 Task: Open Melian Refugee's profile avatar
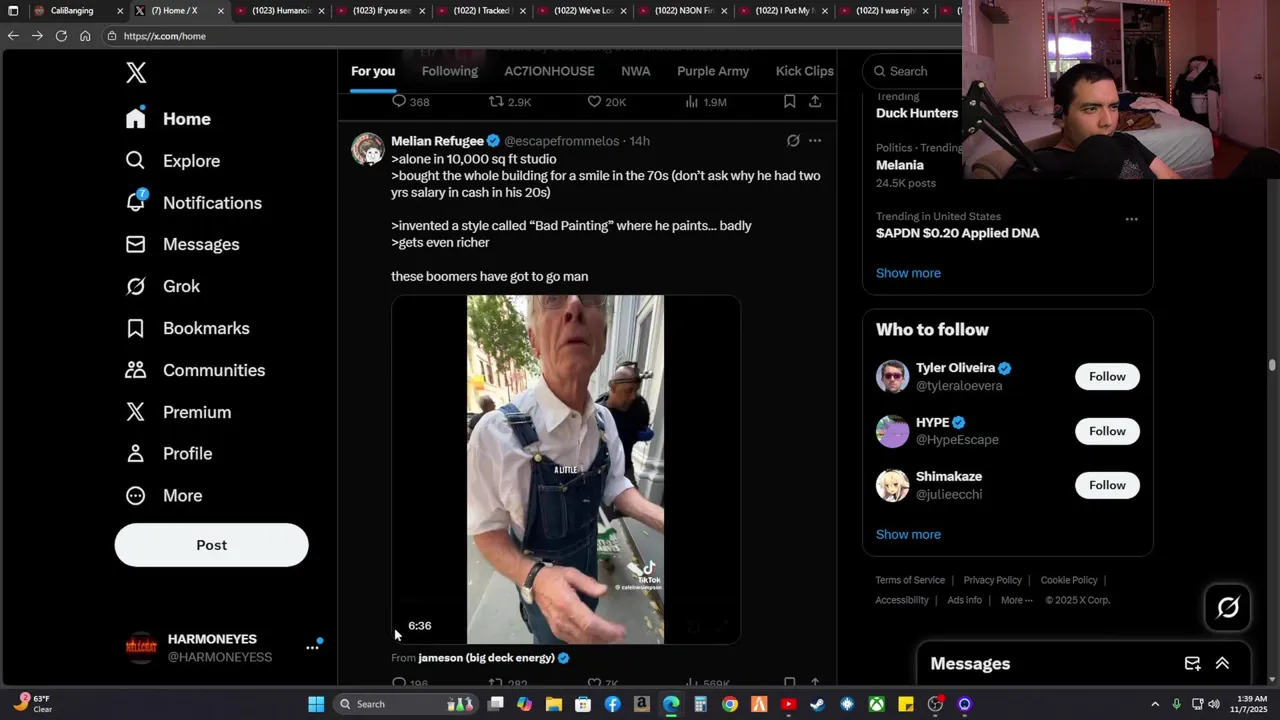(368, 149)
